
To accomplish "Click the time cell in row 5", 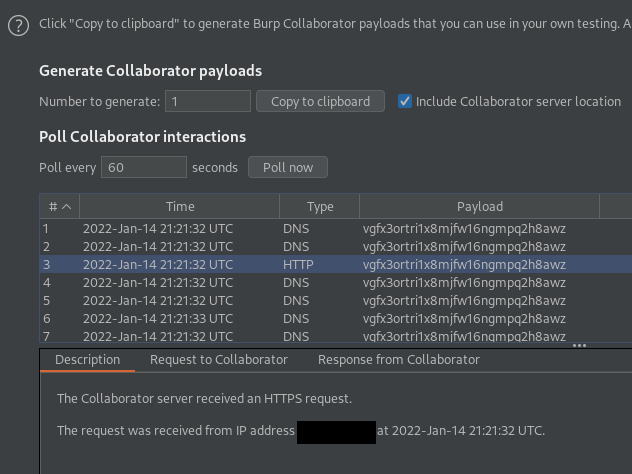I will 158,301.
